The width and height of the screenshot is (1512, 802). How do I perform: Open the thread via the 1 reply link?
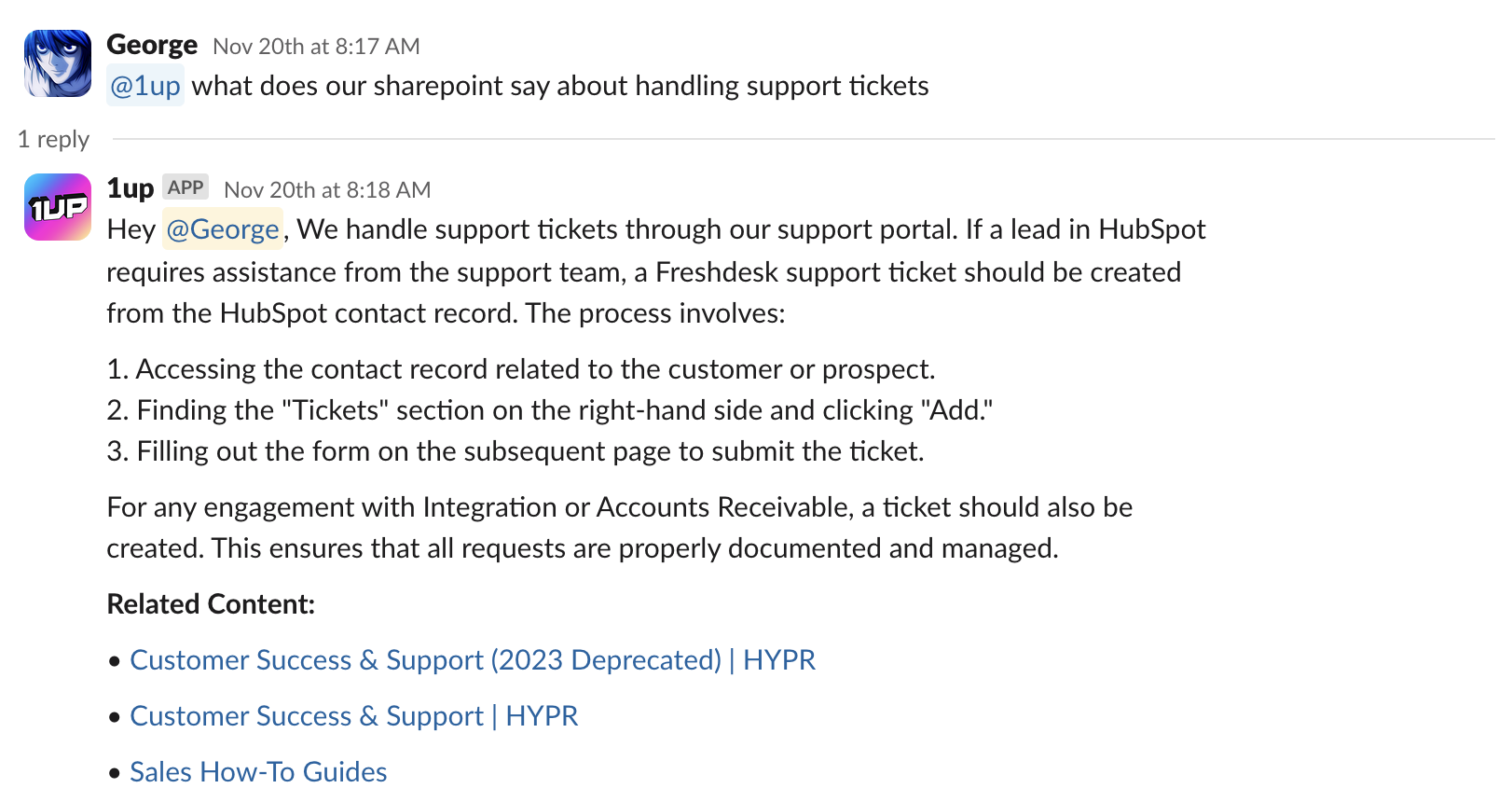pos(53,138)
